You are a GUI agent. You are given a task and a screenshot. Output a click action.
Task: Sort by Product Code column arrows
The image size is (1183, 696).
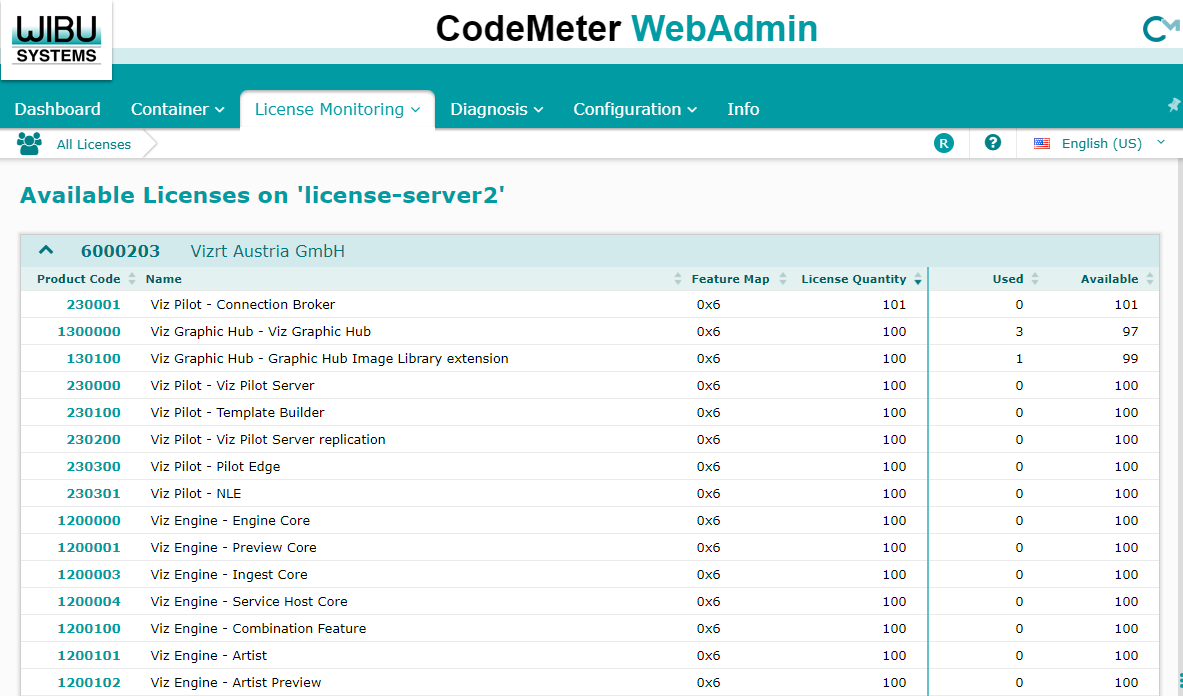pos(132,279)
